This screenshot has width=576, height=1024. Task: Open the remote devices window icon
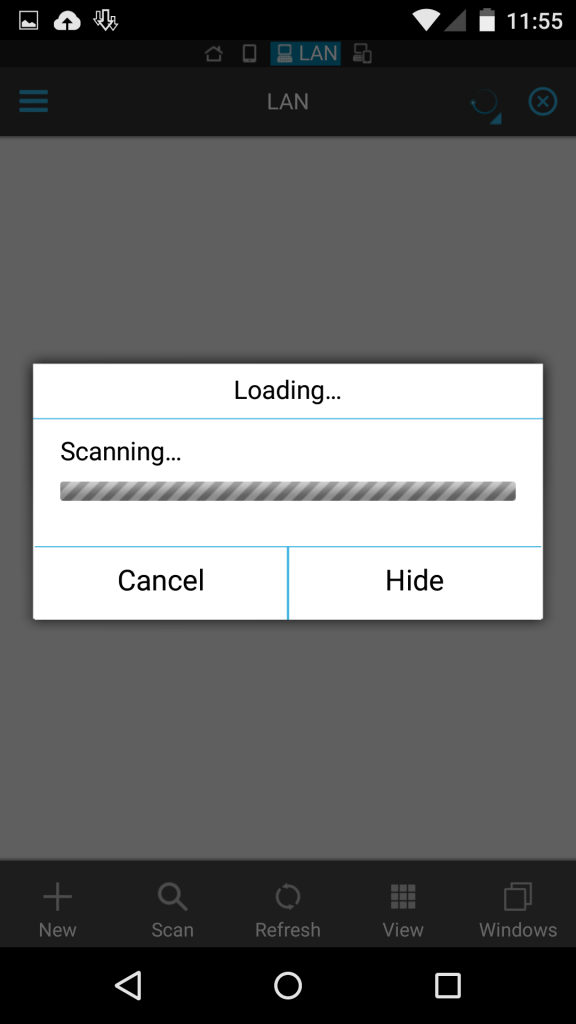pos(362,54)
